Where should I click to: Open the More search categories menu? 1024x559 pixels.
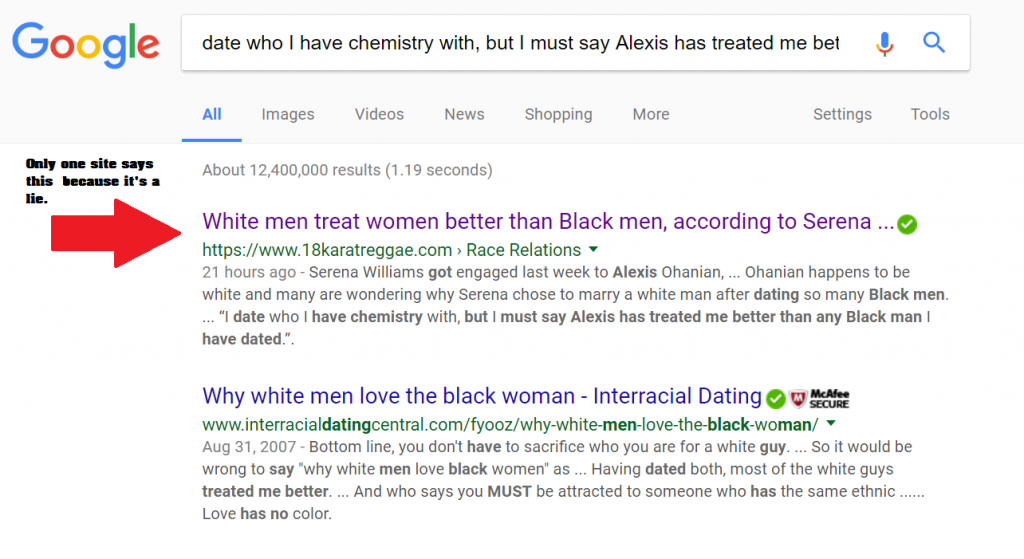coord(651,114)
